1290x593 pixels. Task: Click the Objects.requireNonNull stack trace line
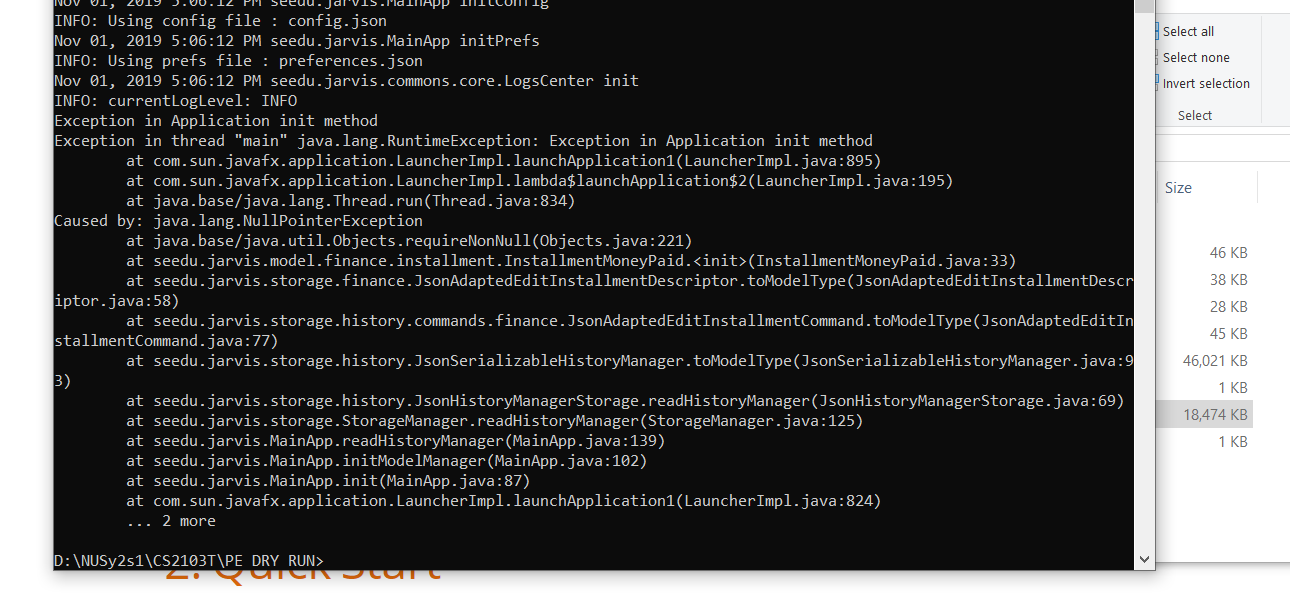coord(410,241)
